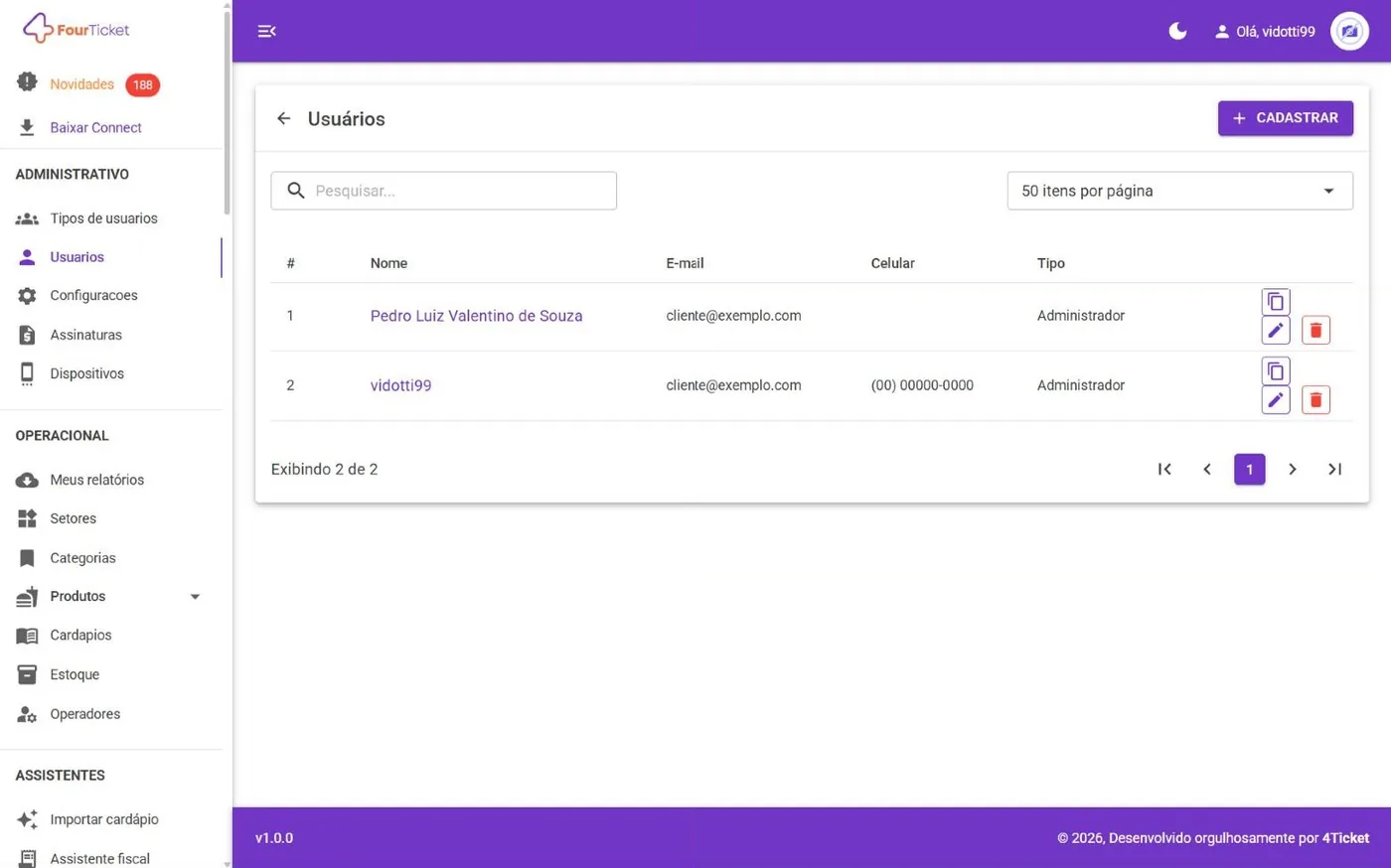This screenshot has height=868, width=1391.
Task: Duplicate the vidotti99 user row
Action: point(1276,371)
